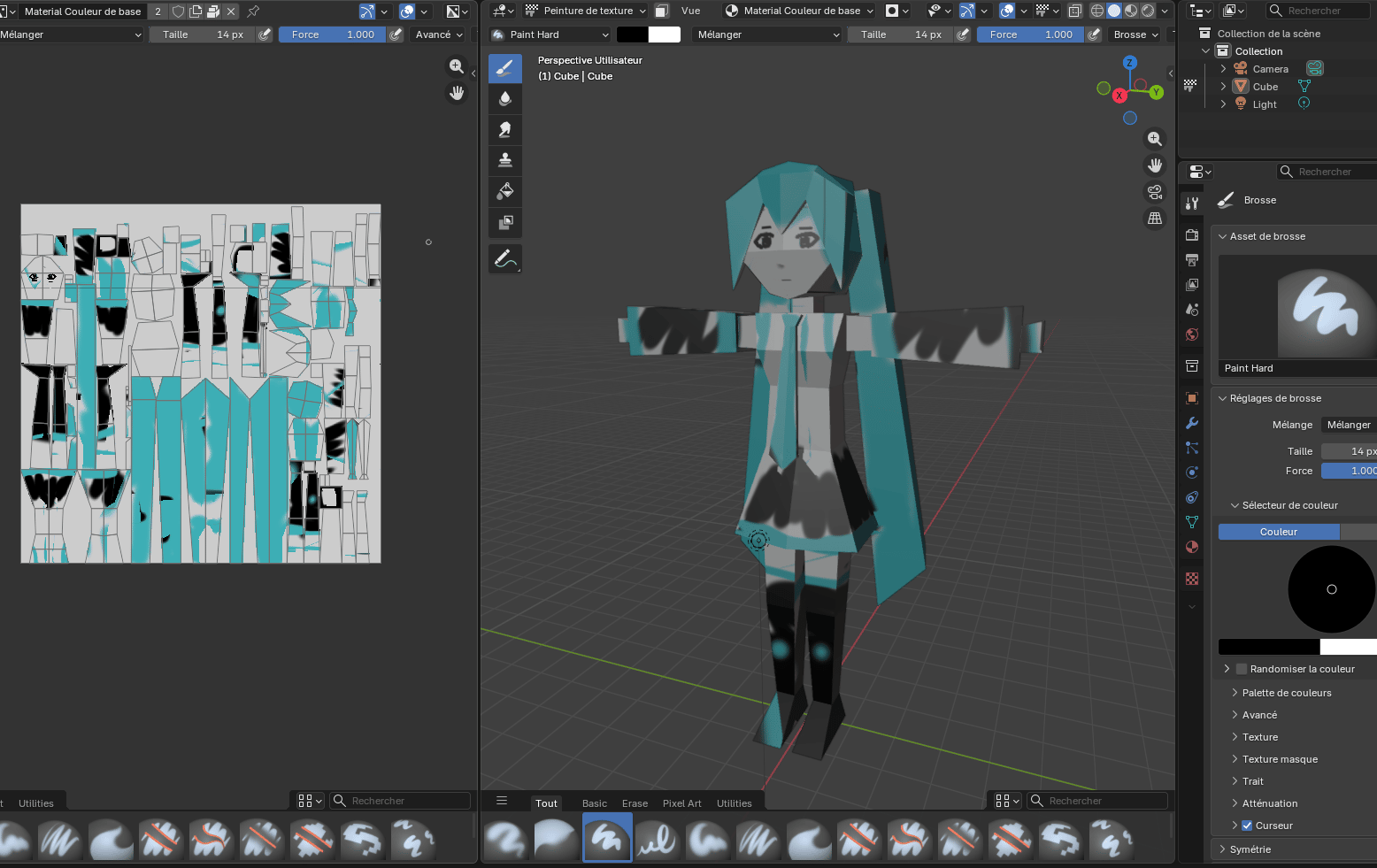
Task: Click the black foreground swatch in viewport header
Action: click(x=632, y=35)
